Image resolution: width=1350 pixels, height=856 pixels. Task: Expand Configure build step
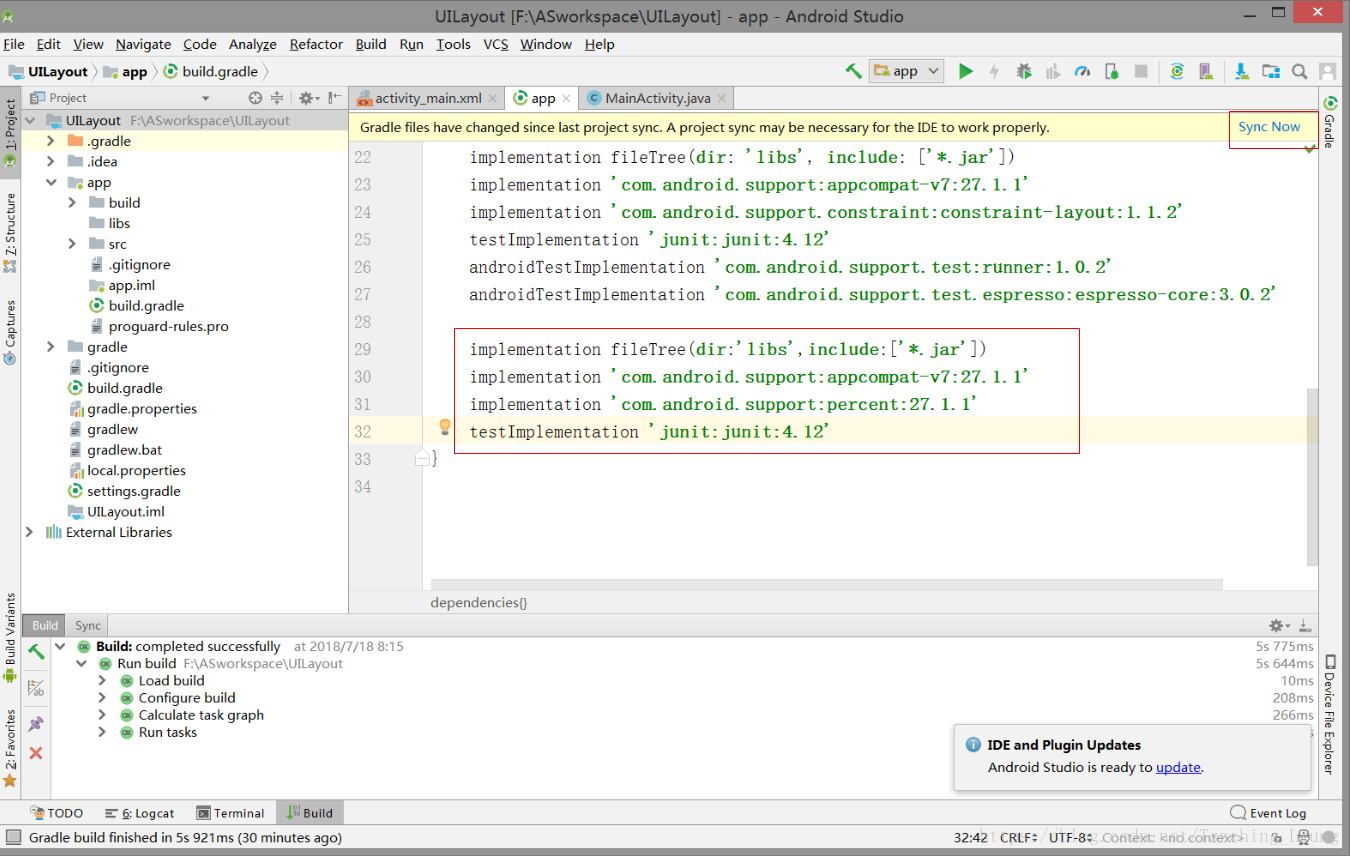tap(102, 698)
